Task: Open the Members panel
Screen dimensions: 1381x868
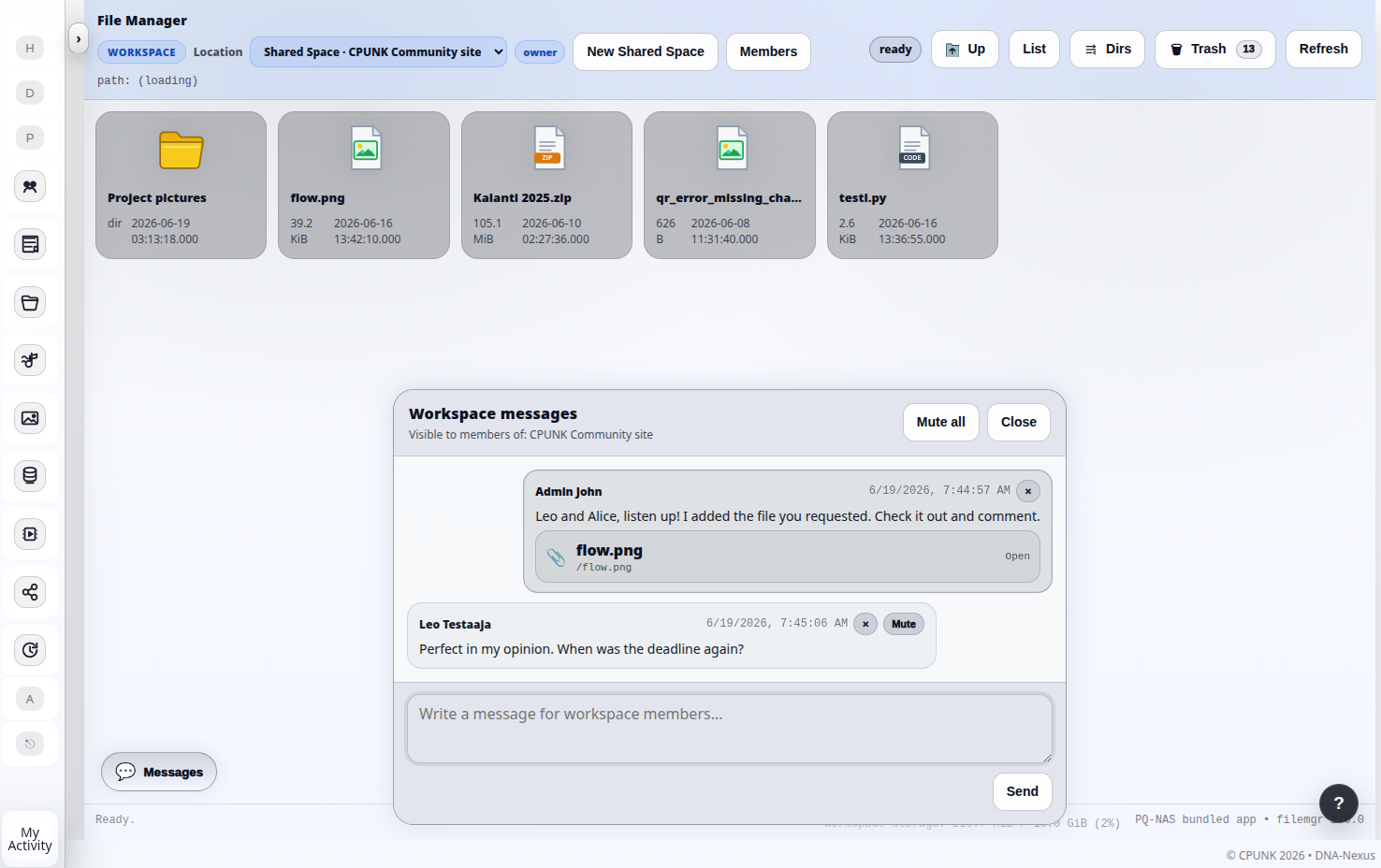Action: pos(768,52)
